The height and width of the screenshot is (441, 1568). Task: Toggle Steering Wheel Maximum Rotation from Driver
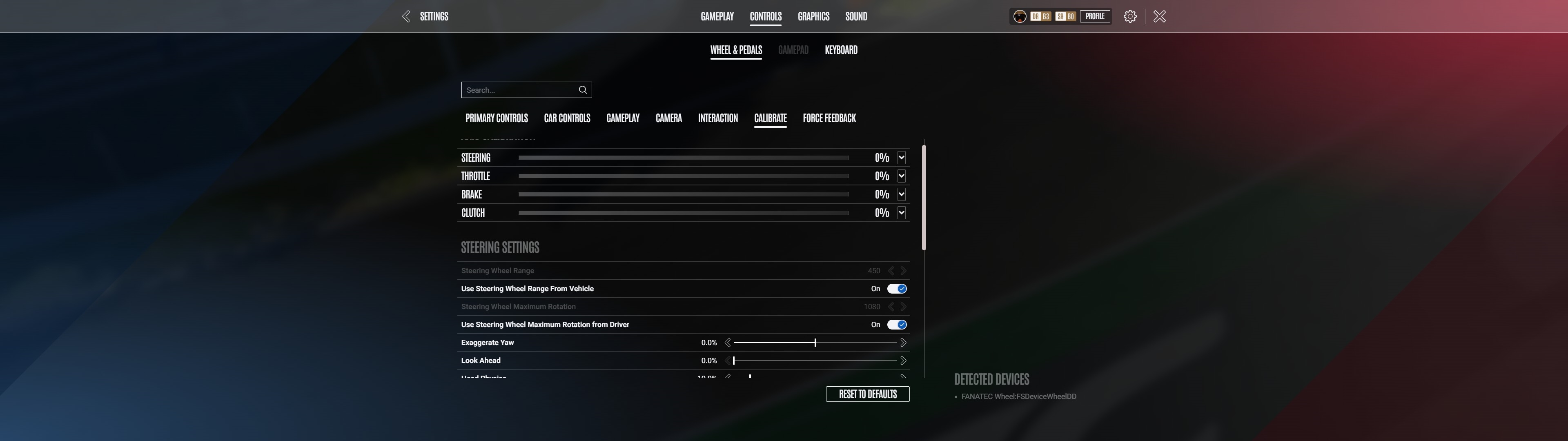tap(897, 325)
